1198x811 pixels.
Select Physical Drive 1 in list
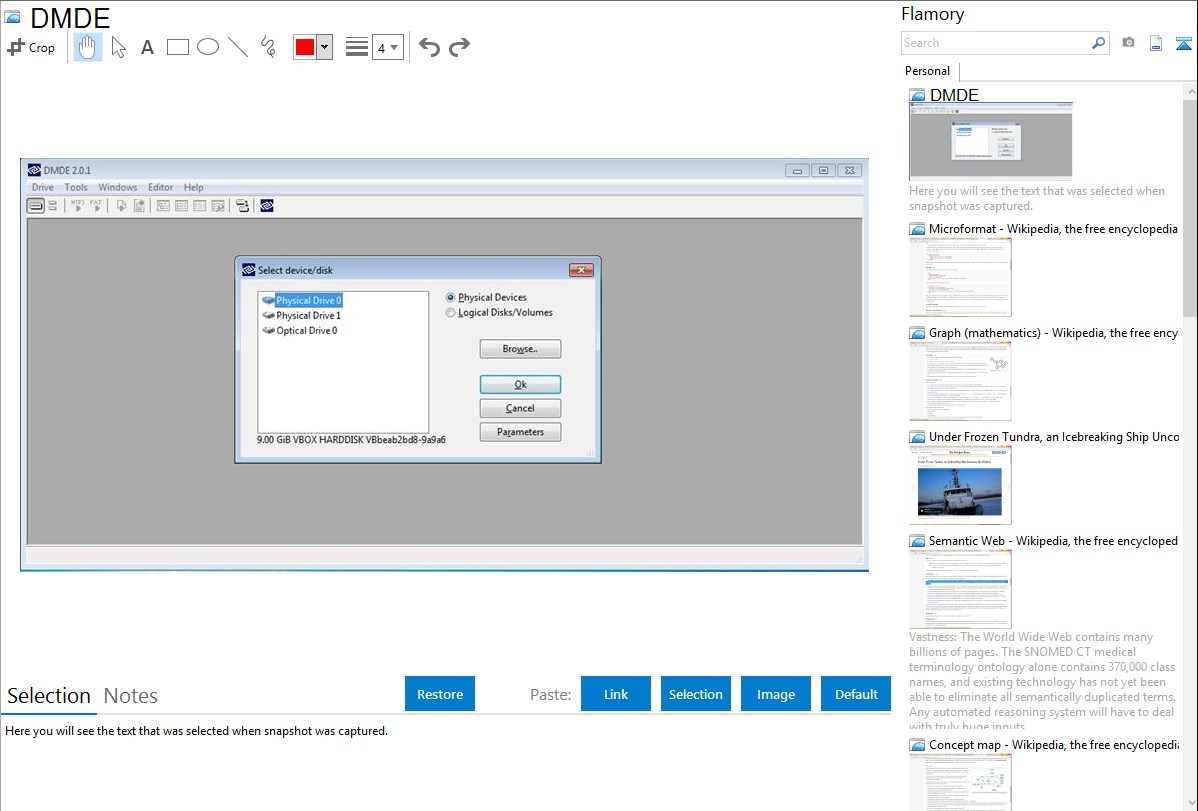click(x=302, y=316)
